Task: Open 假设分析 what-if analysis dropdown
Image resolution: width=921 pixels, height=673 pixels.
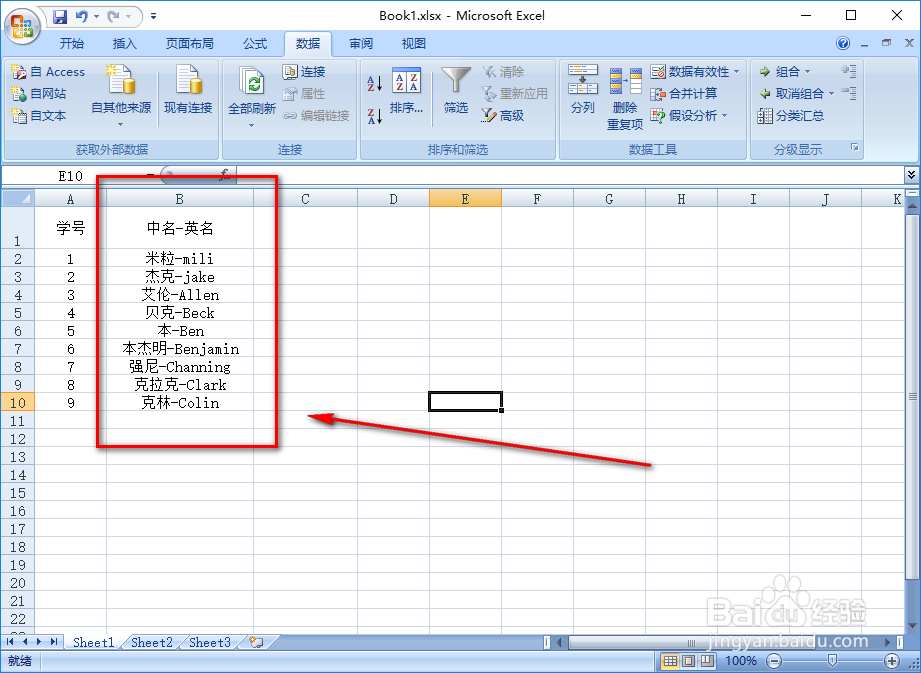Action: click(x=689, y=116)
